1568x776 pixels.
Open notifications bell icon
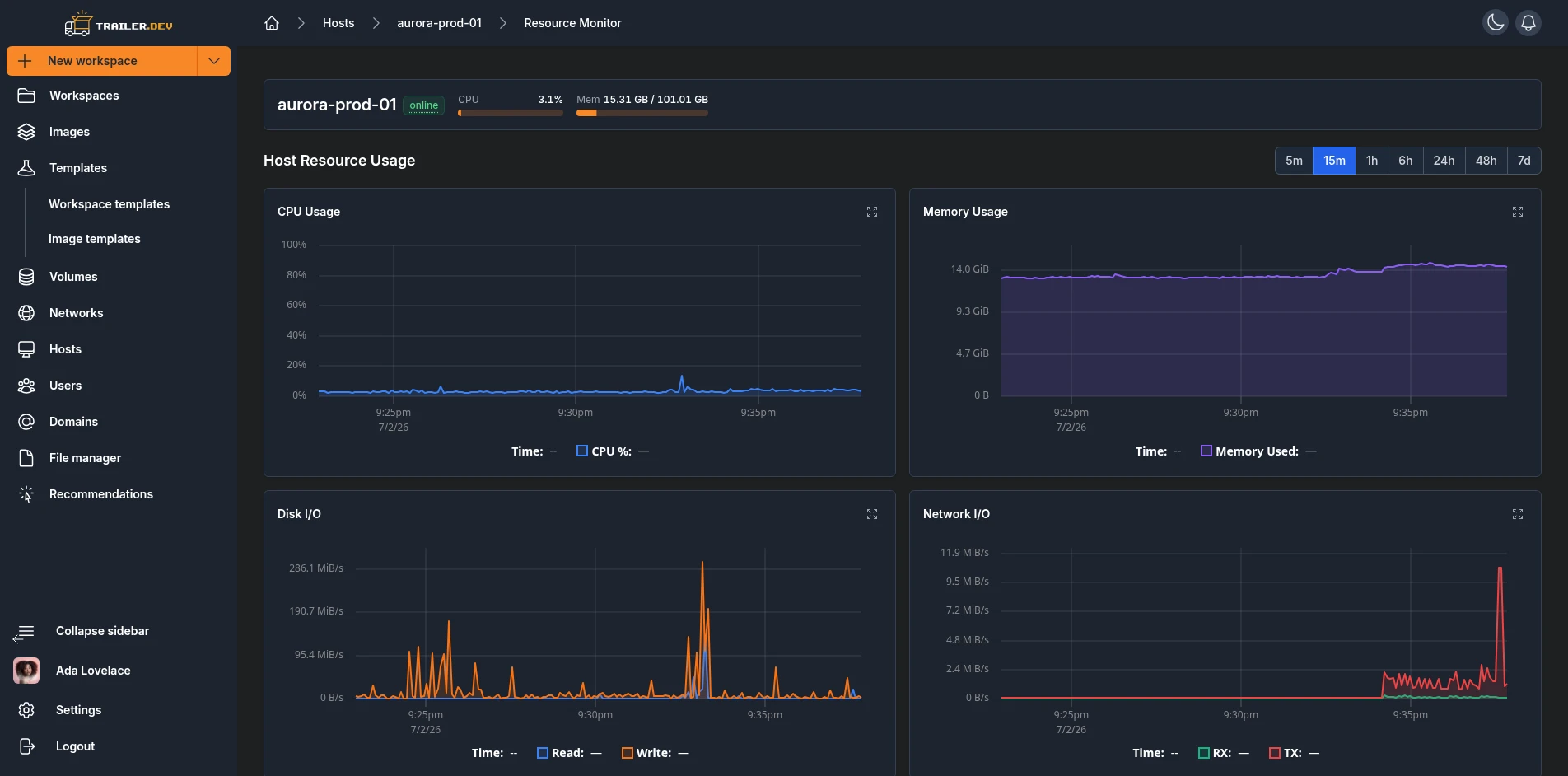(x=1528, y=23)
